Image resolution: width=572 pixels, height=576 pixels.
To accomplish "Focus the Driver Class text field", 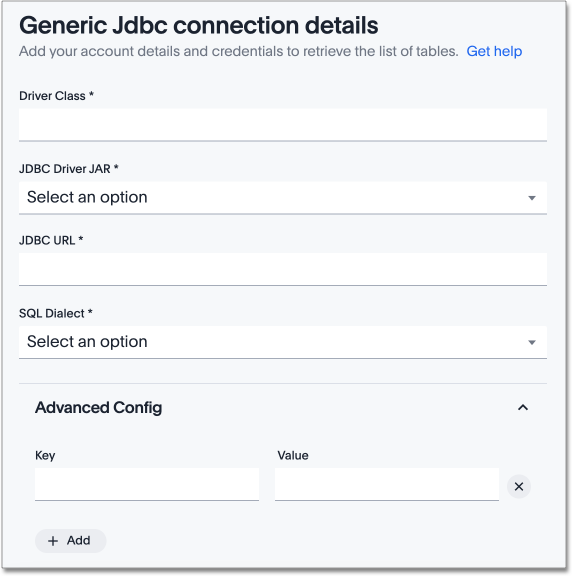I will [x=283, y=125].
